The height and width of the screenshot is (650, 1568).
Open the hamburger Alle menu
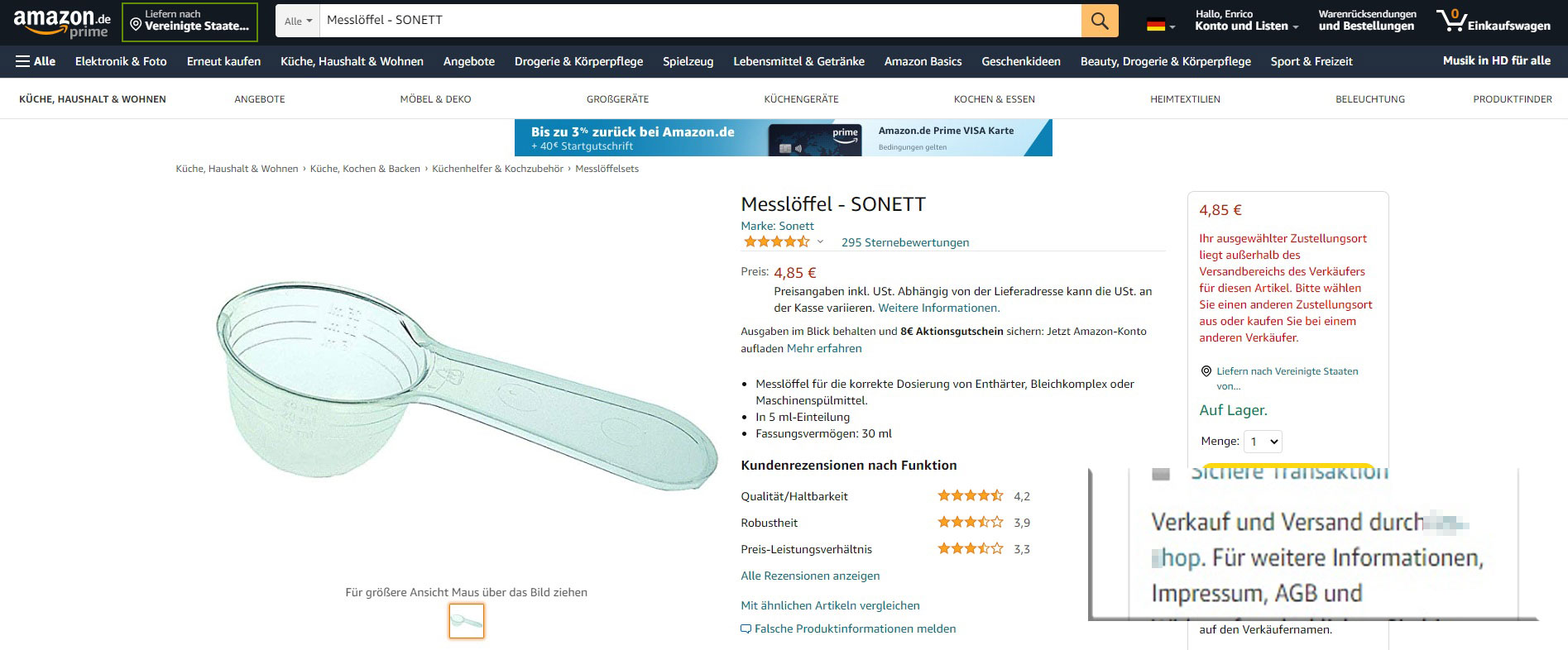click(36, 61)
